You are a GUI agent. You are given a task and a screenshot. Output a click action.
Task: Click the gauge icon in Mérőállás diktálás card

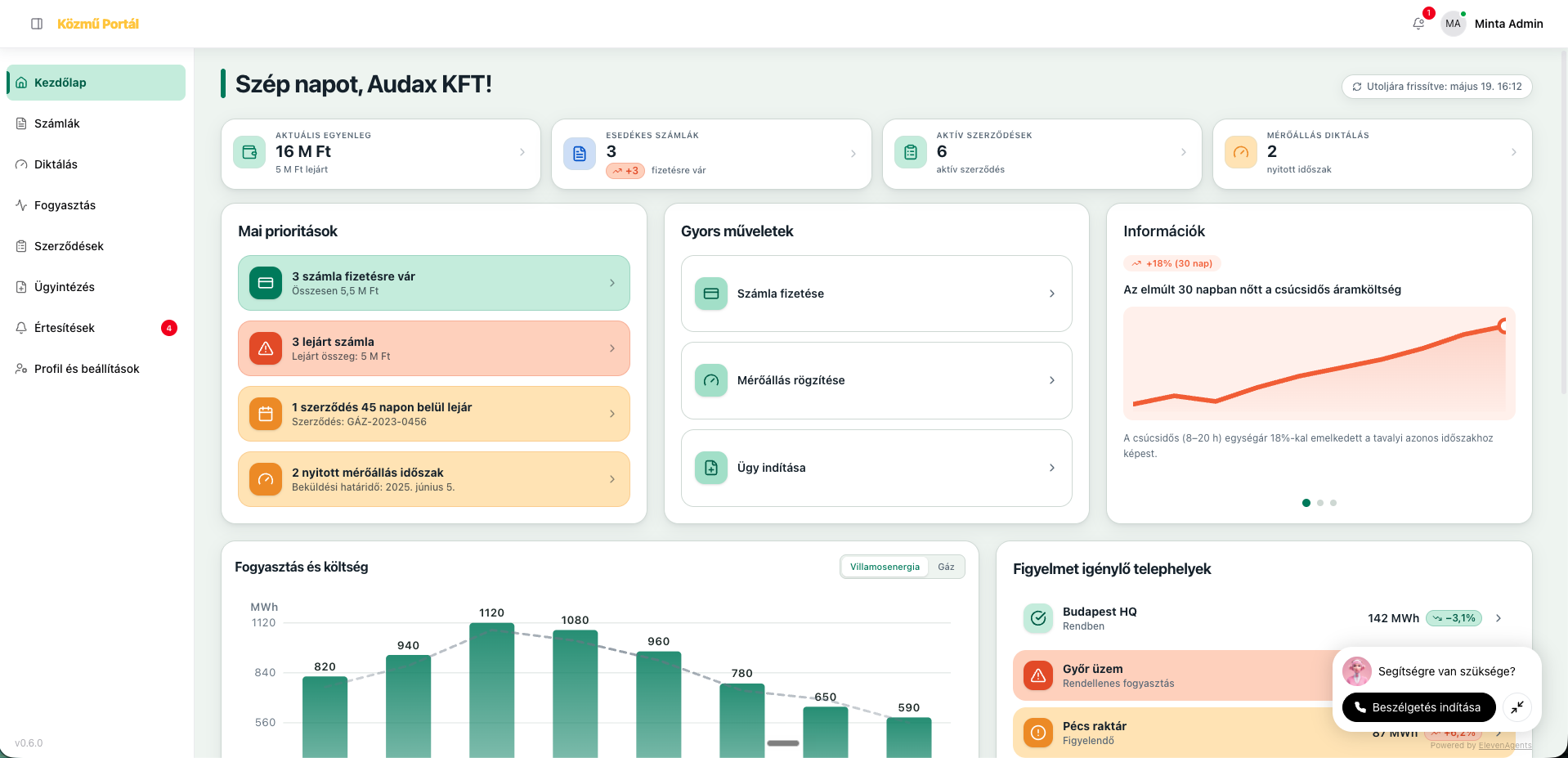[1241, 152]
